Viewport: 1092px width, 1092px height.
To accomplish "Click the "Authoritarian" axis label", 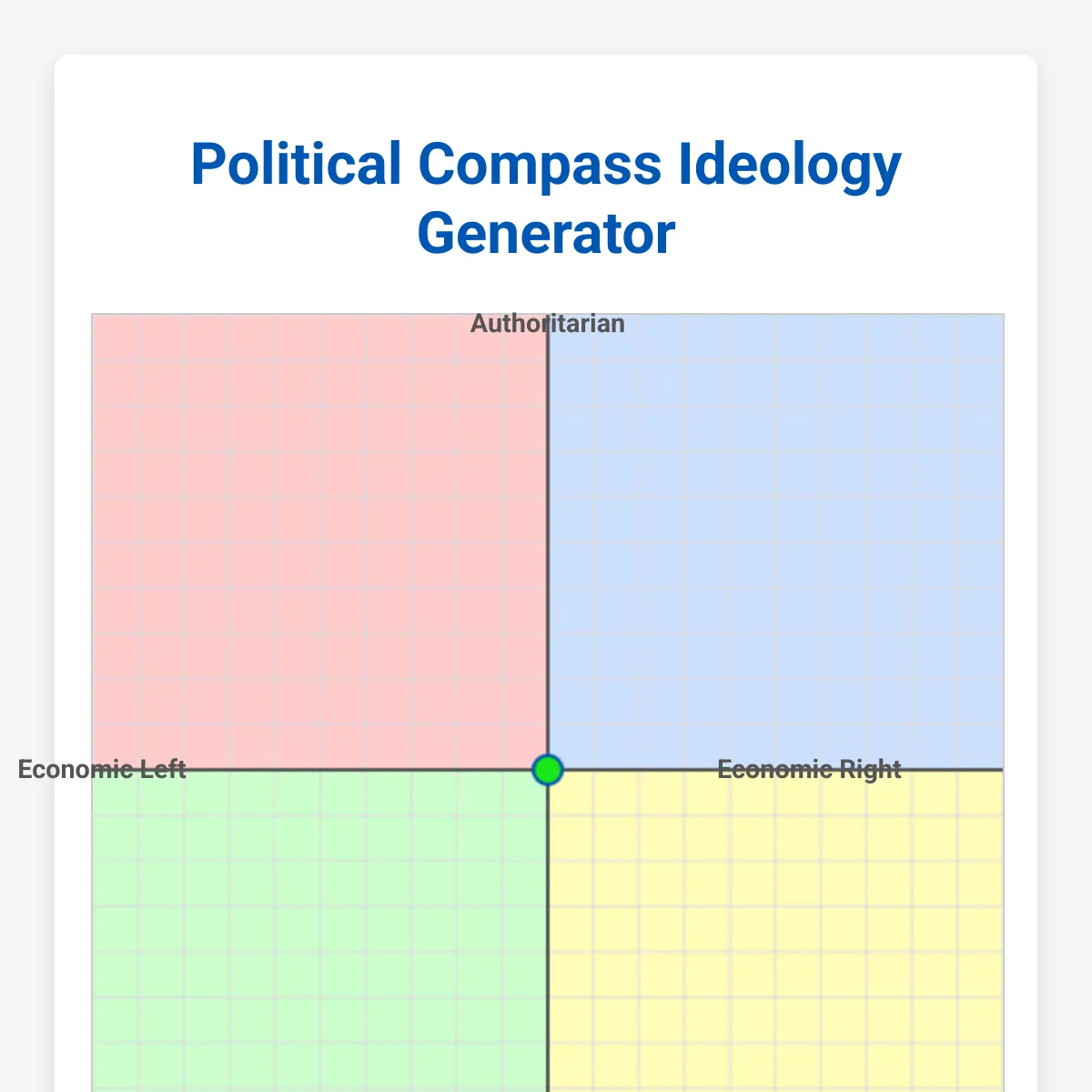I will 548,324.
